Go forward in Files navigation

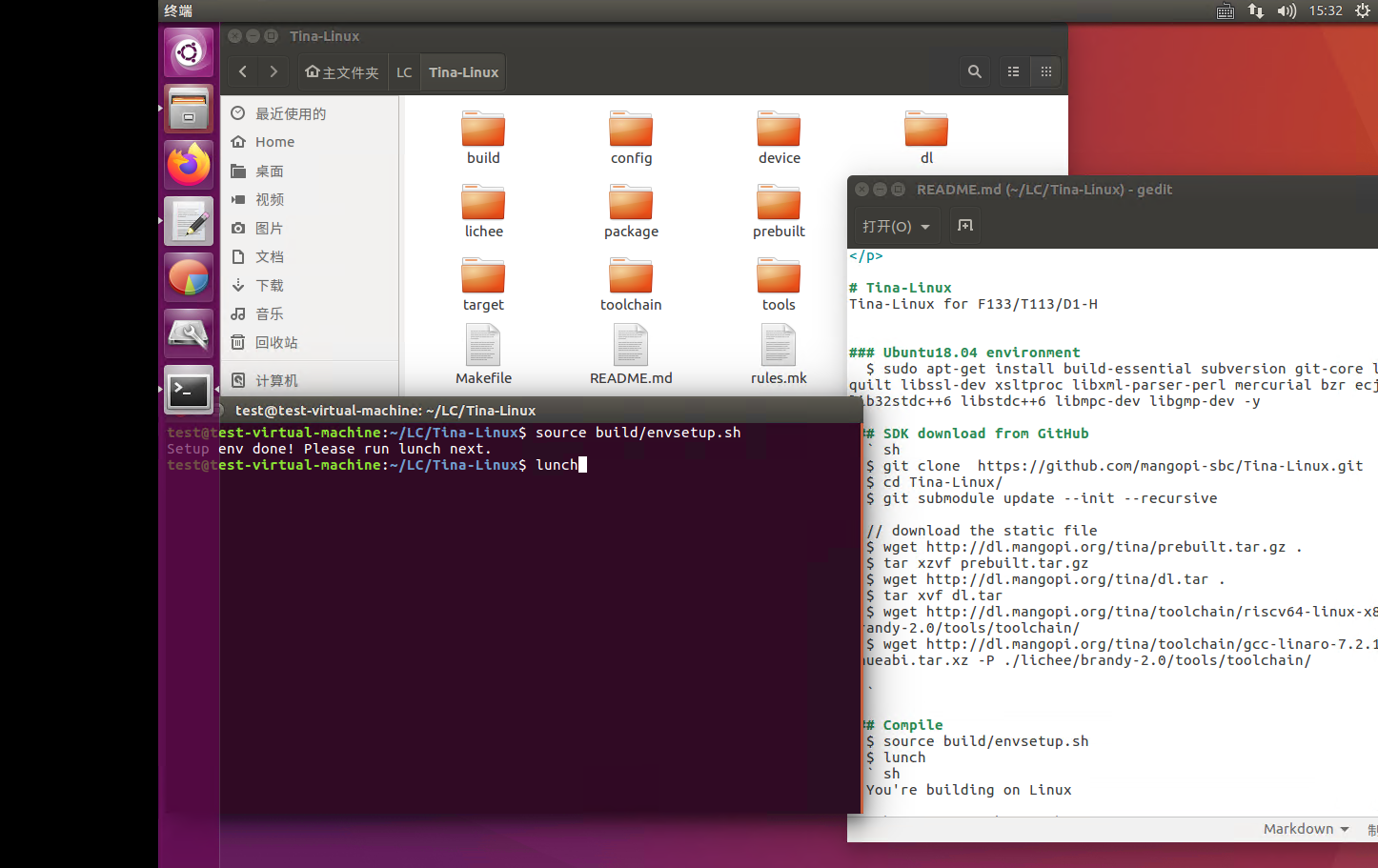(x=274, y=71)
